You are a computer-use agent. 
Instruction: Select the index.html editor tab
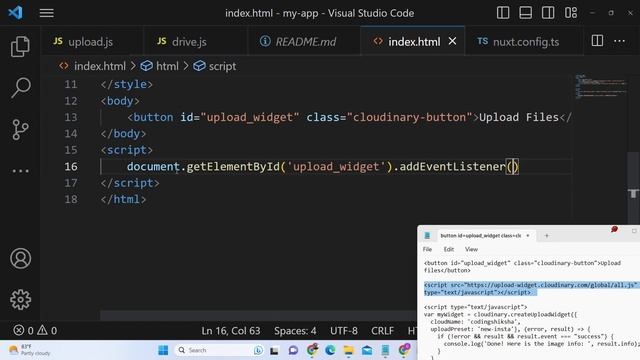tap(413, 41)
